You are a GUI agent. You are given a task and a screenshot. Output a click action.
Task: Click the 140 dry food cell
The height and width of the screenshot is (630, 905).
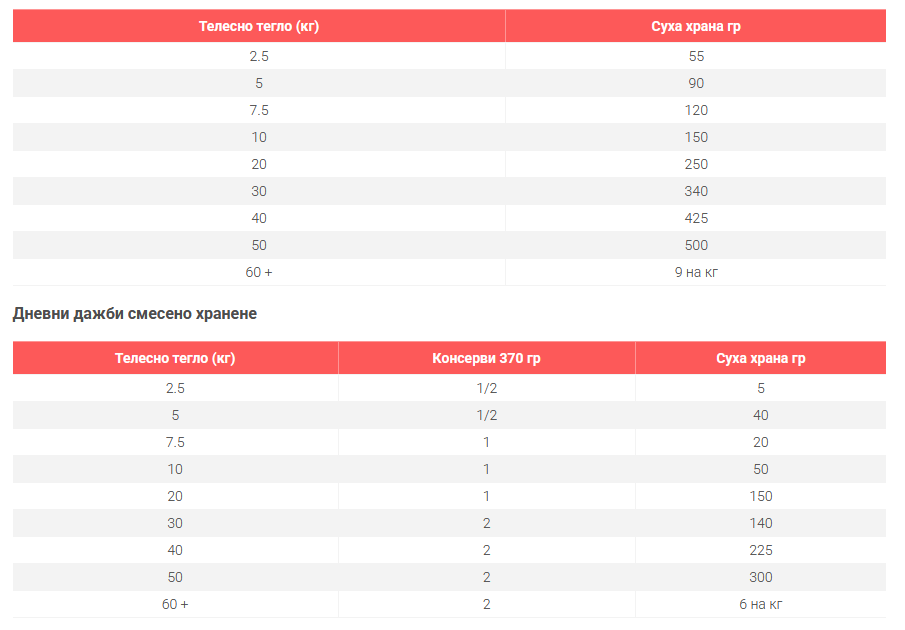(x=761, y=523)
